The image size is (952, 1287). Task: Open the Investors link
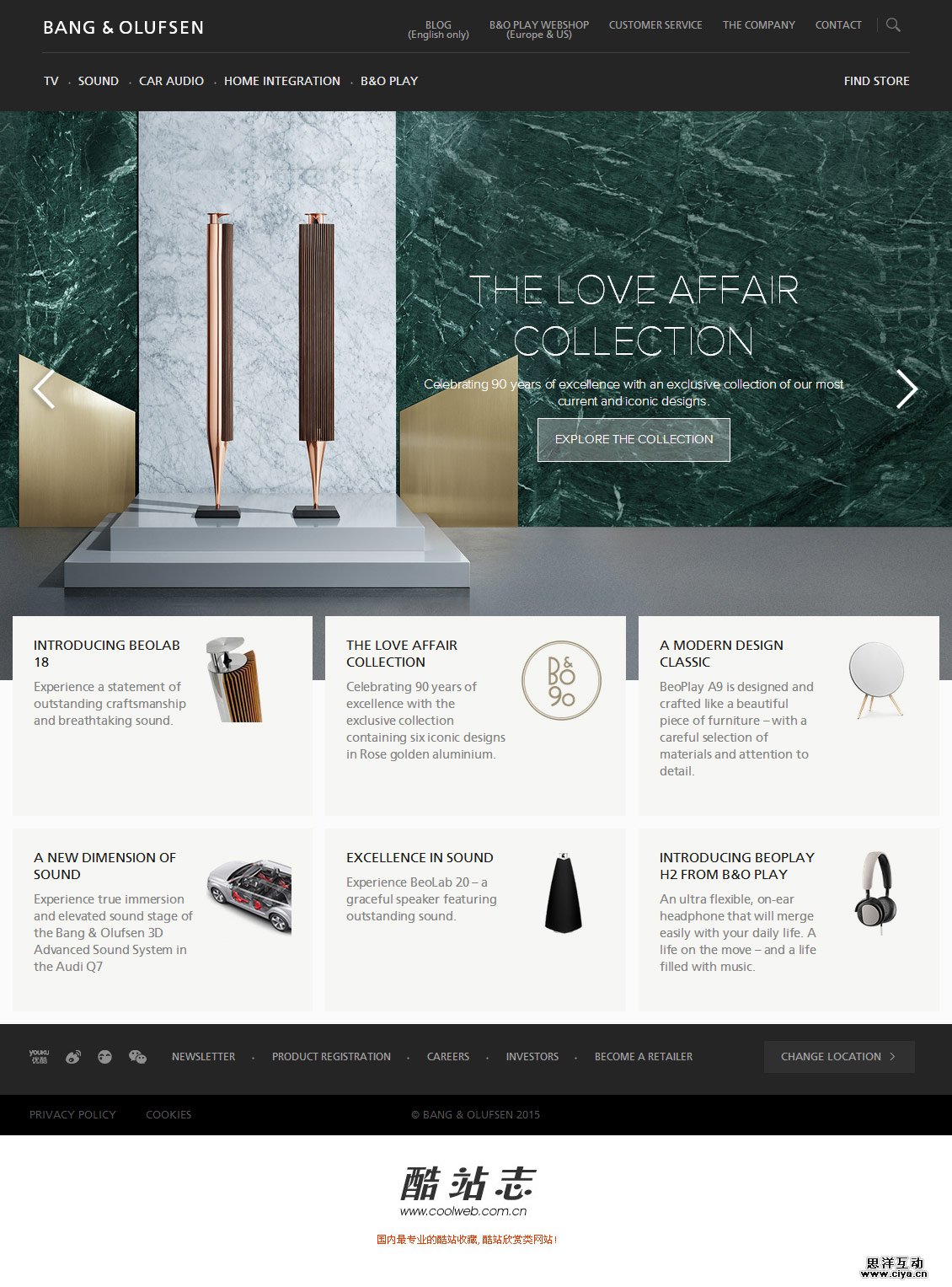click(x=532, y=1057)
